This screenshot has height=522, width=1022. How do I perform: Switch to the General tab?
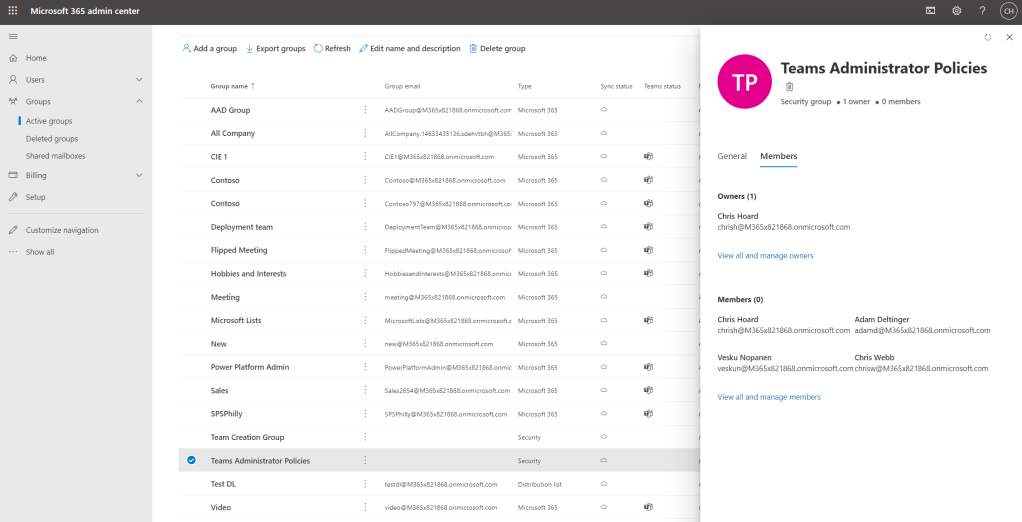point(732,157)
